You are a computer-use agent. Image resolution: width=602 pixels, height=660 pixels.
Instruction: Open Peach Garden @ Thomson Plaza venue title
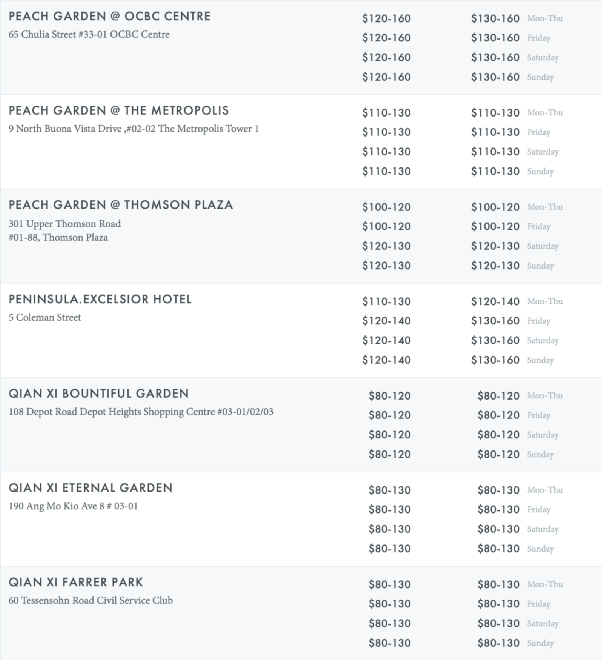(x=120, y=204)
